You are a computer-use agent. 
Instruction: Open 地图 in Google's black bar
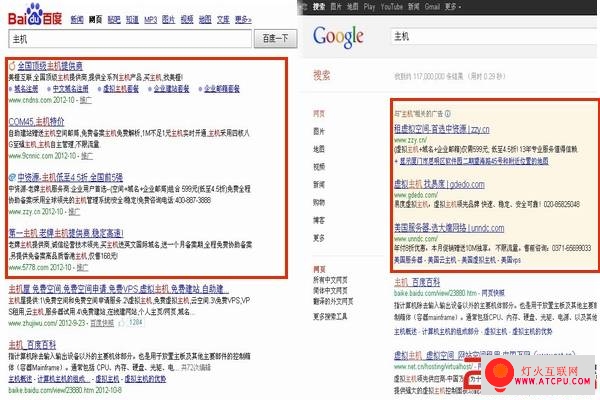click(x=352, y=7)
